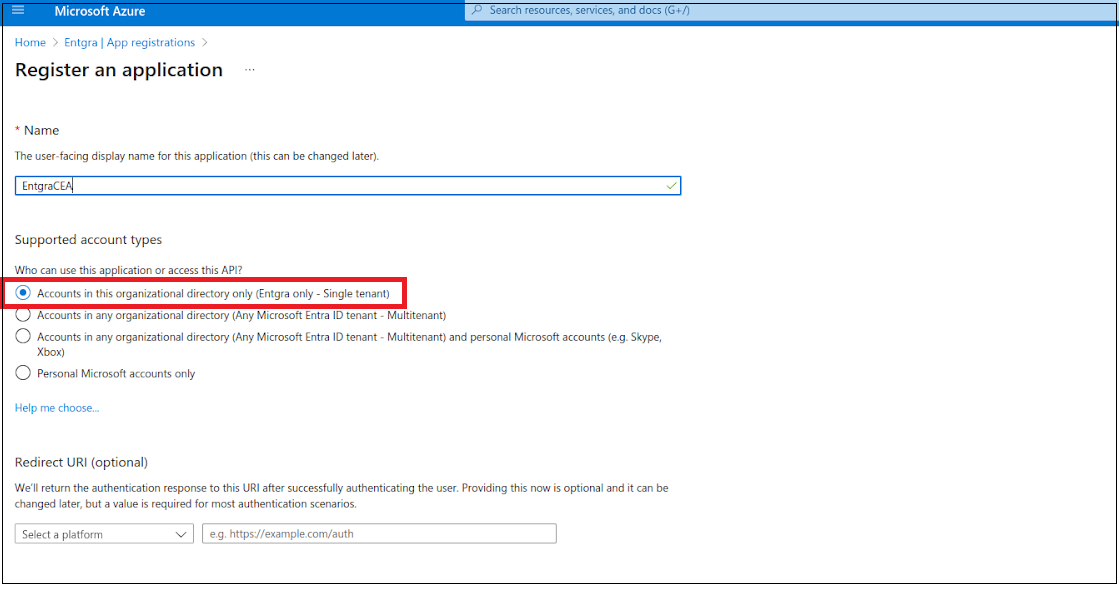Image resolution: width=1119 pixels, height=591 pixels.
Task: Open Entgra | App registrations breadcrumb
Action: click(x=129, y=43)
